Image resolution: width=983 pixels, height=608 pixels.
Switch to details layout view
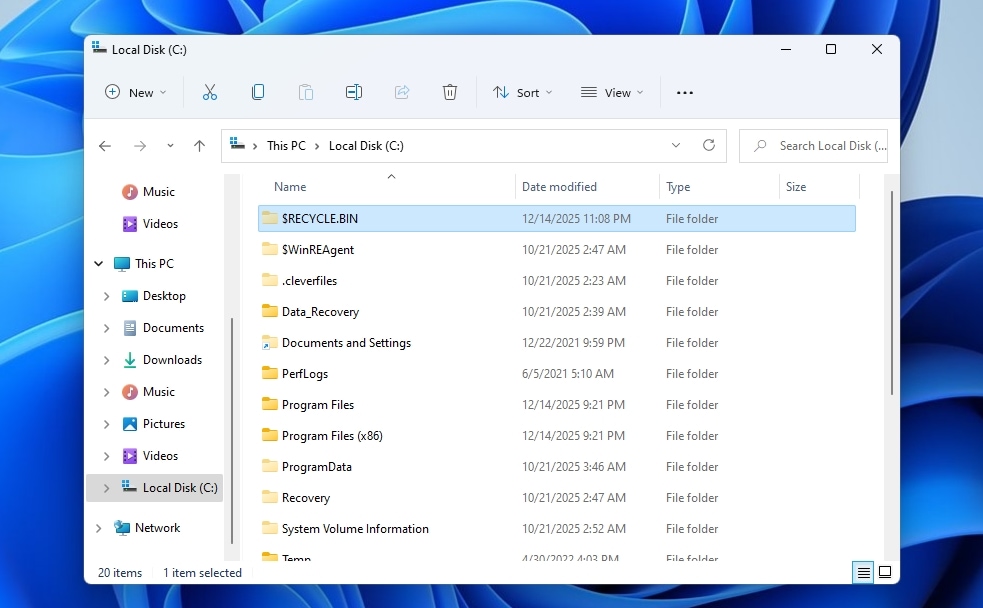pos(862,572)
